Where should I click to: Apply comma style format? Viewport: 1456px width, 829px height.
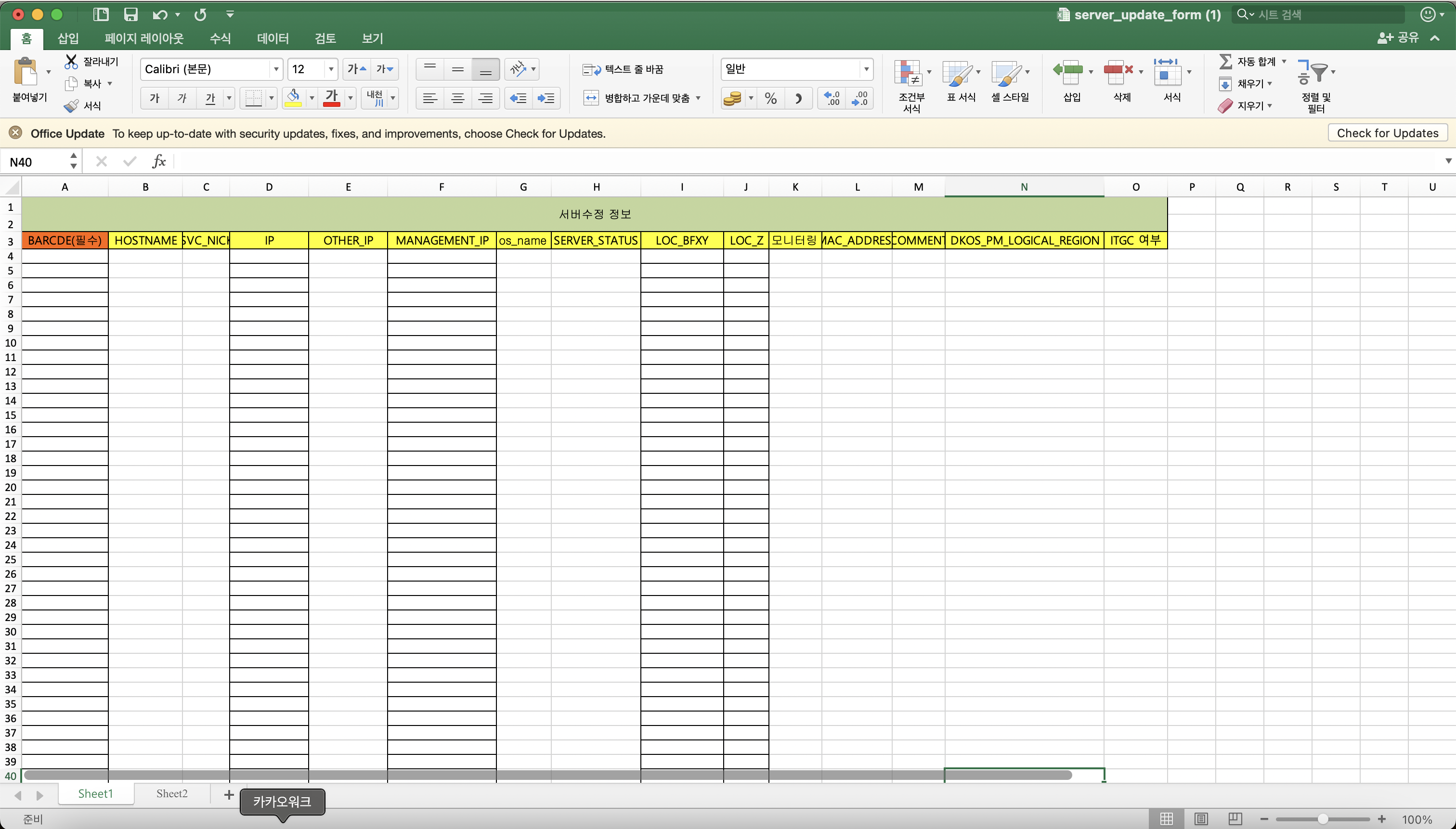(798, 98)
